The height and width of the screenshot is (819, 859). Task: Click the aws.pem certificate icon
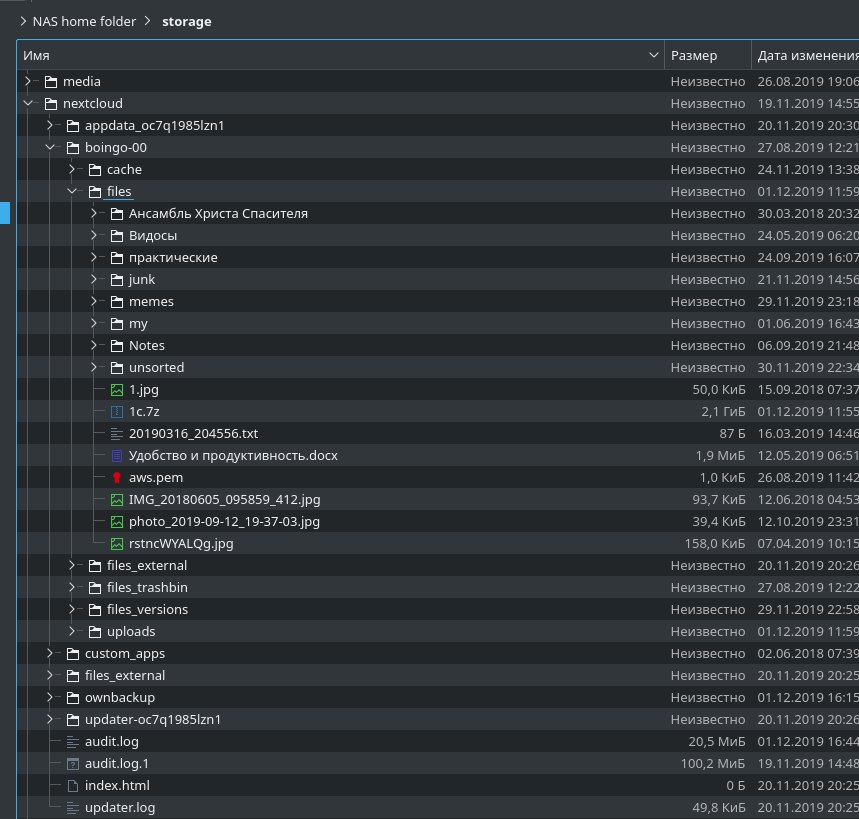pyautogui.click(x=117, y=478)
